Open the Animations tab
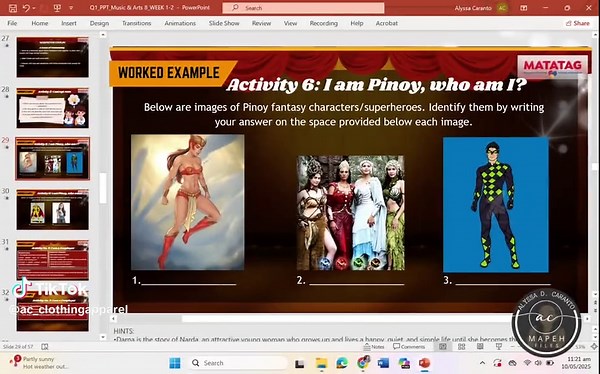Viewport: 600px width, 374px height. 180,23
